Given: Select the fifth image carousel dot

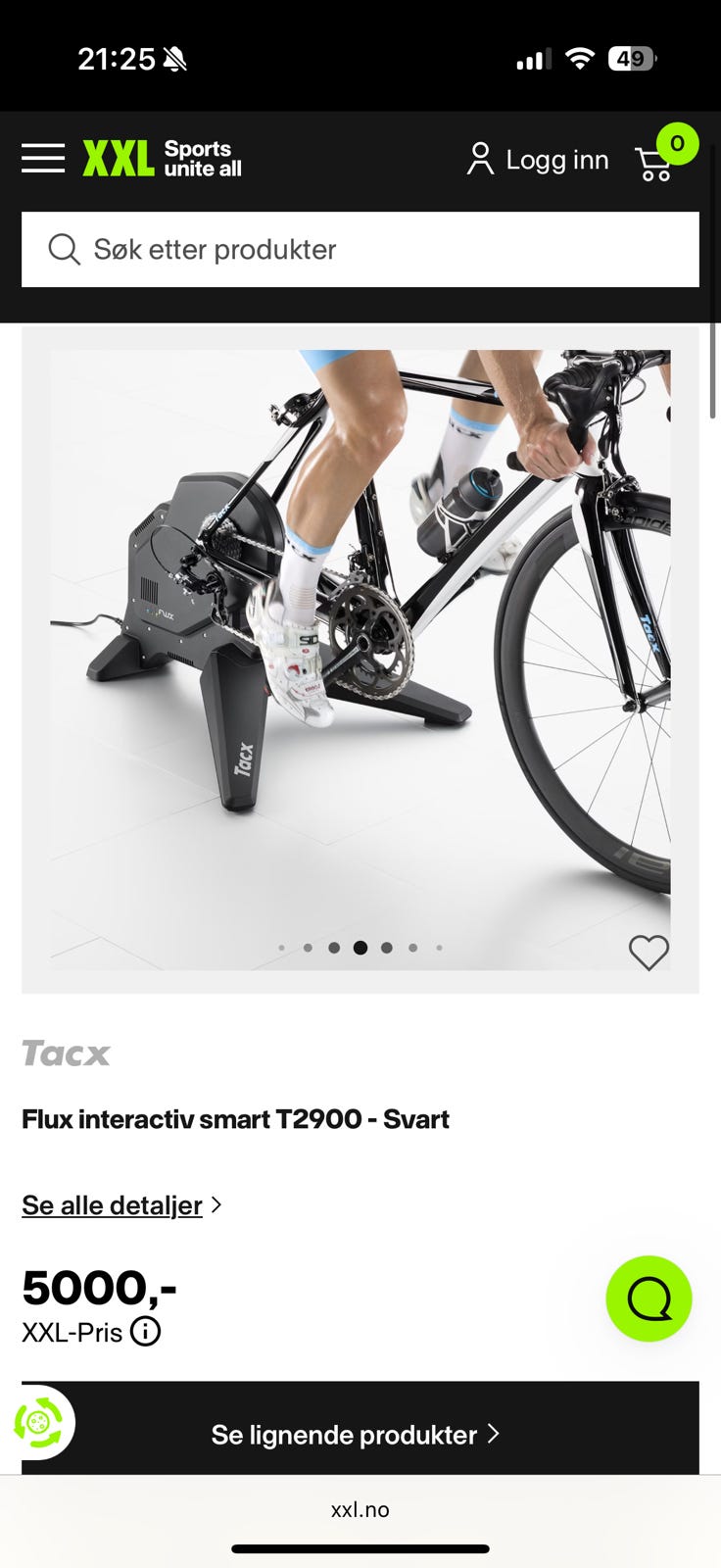Looking at the screenshot, I should click(387, 948).
